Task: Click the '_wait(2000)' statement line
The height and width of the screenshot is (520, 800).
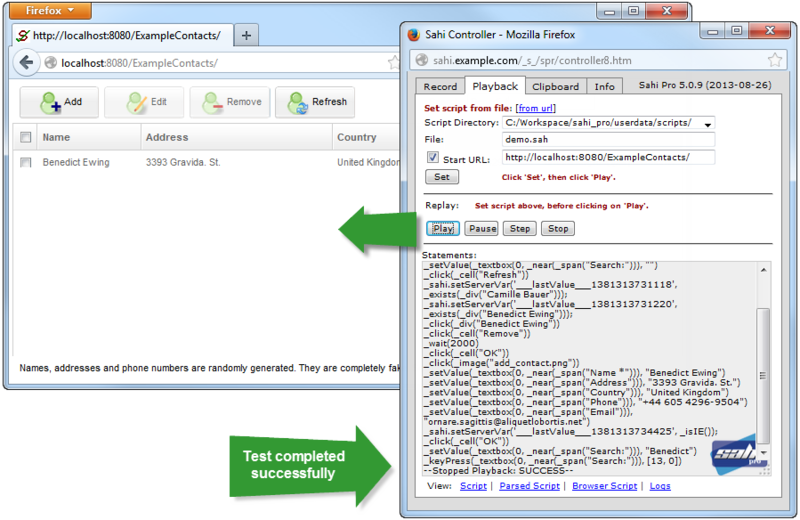Action: tap(452, 343)
